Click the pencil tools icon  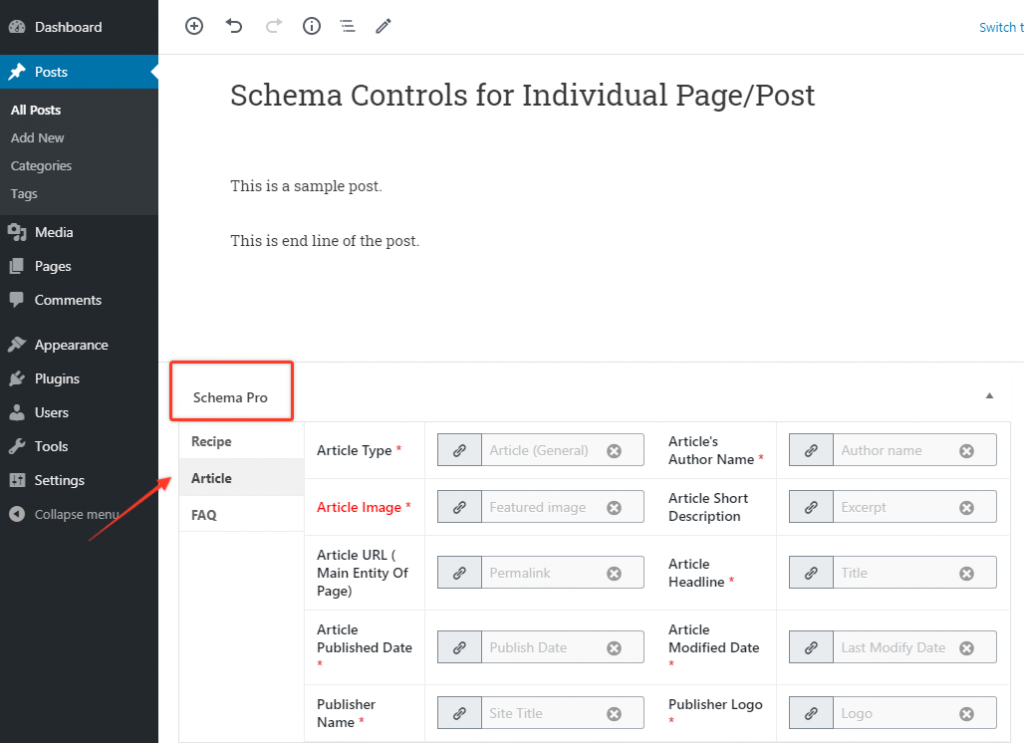click(383, 27)
